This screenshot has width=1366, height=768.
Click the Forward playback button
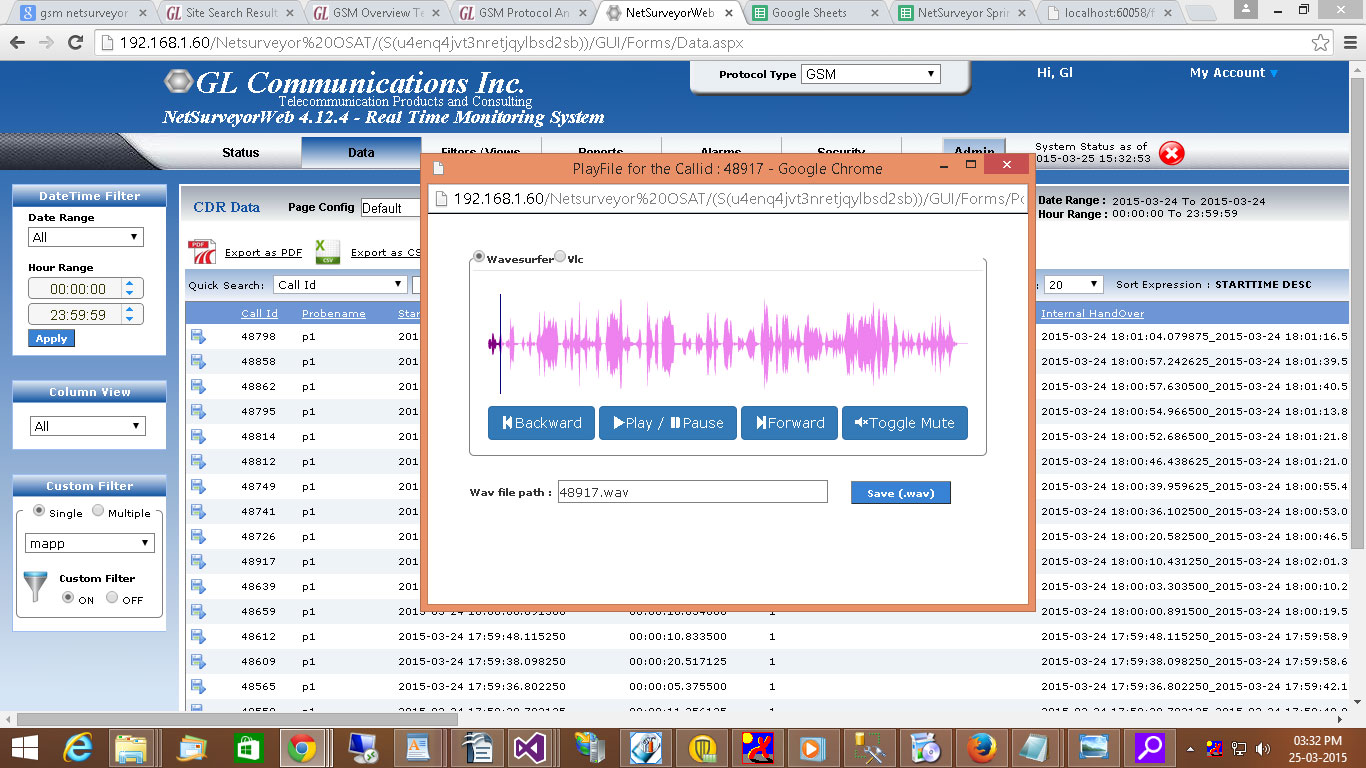pyautogui.click(x=790, y=423)
